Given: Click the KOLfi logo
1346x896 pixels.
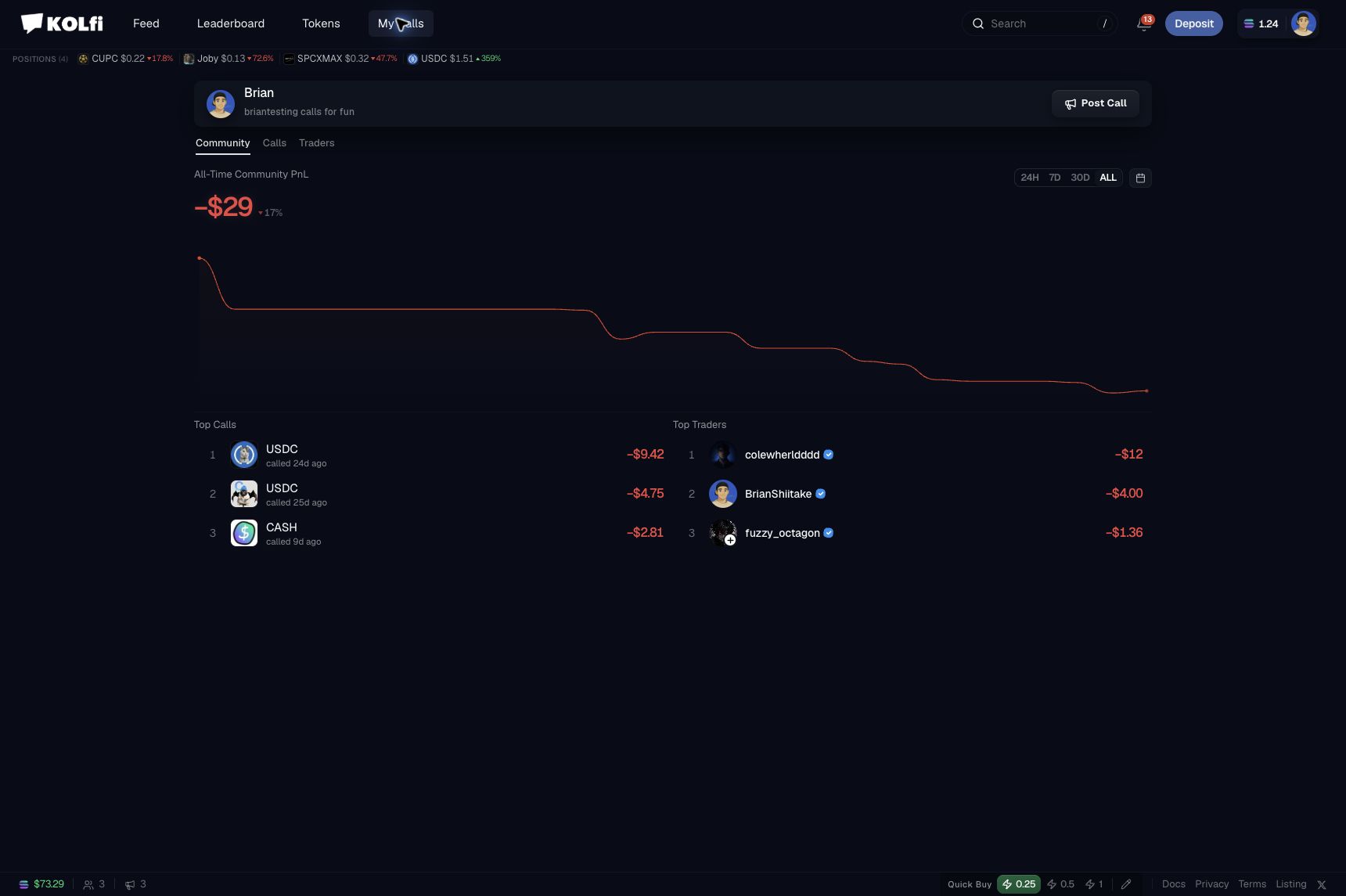Looking at the screenshot, I should point(62,23).
